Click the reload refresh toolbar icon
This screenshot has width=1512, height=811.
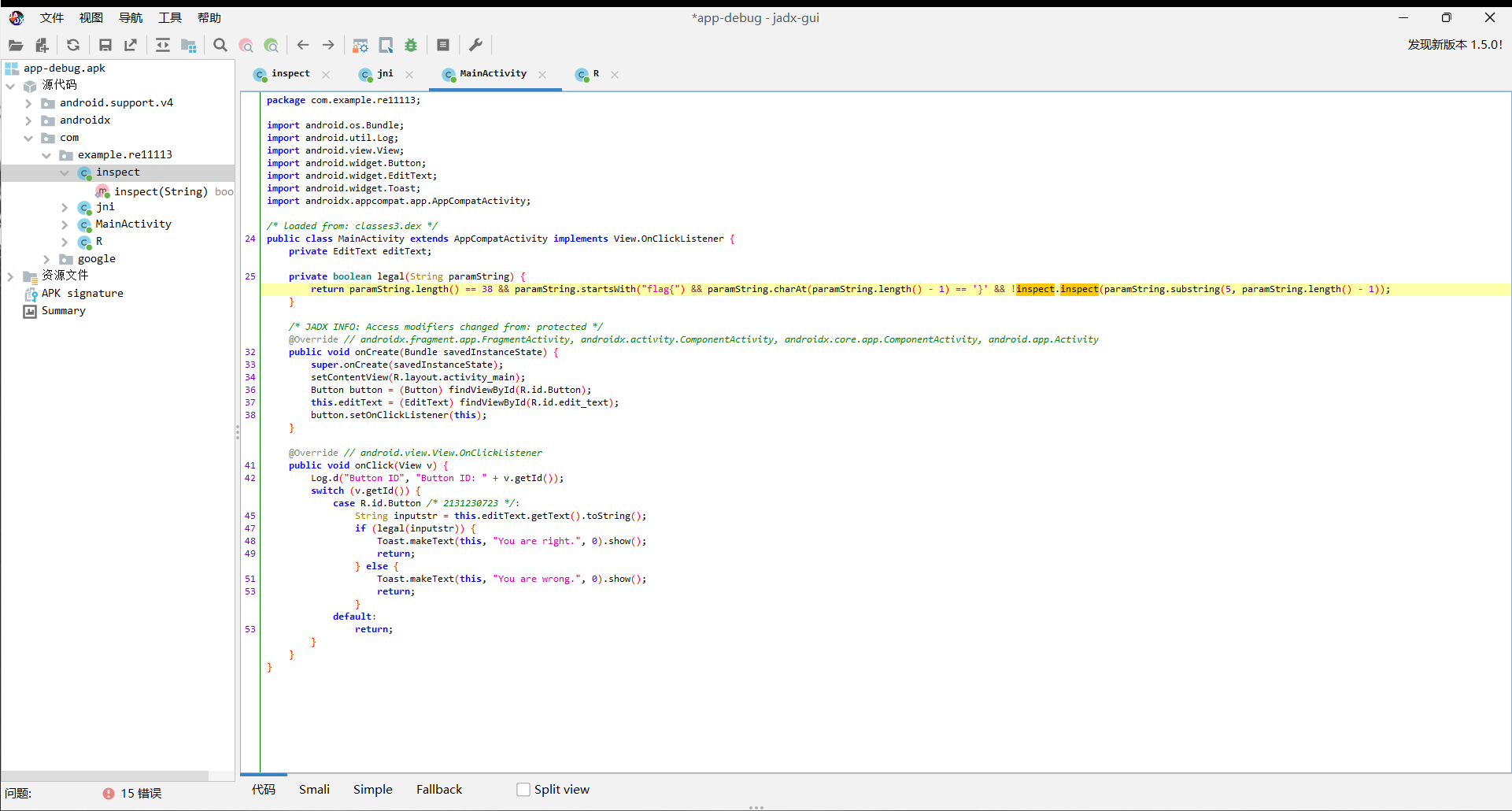tap(73, 46)
